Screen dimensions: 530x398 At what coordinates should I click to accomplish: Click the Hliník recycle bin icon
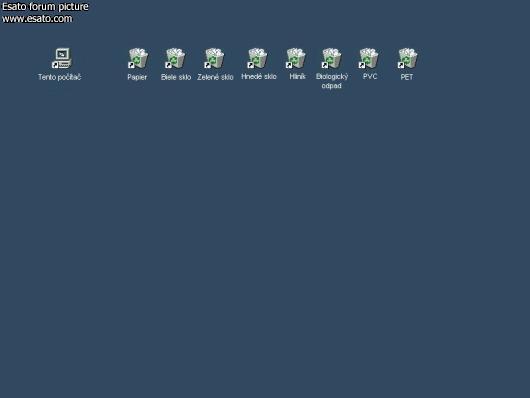296,58
